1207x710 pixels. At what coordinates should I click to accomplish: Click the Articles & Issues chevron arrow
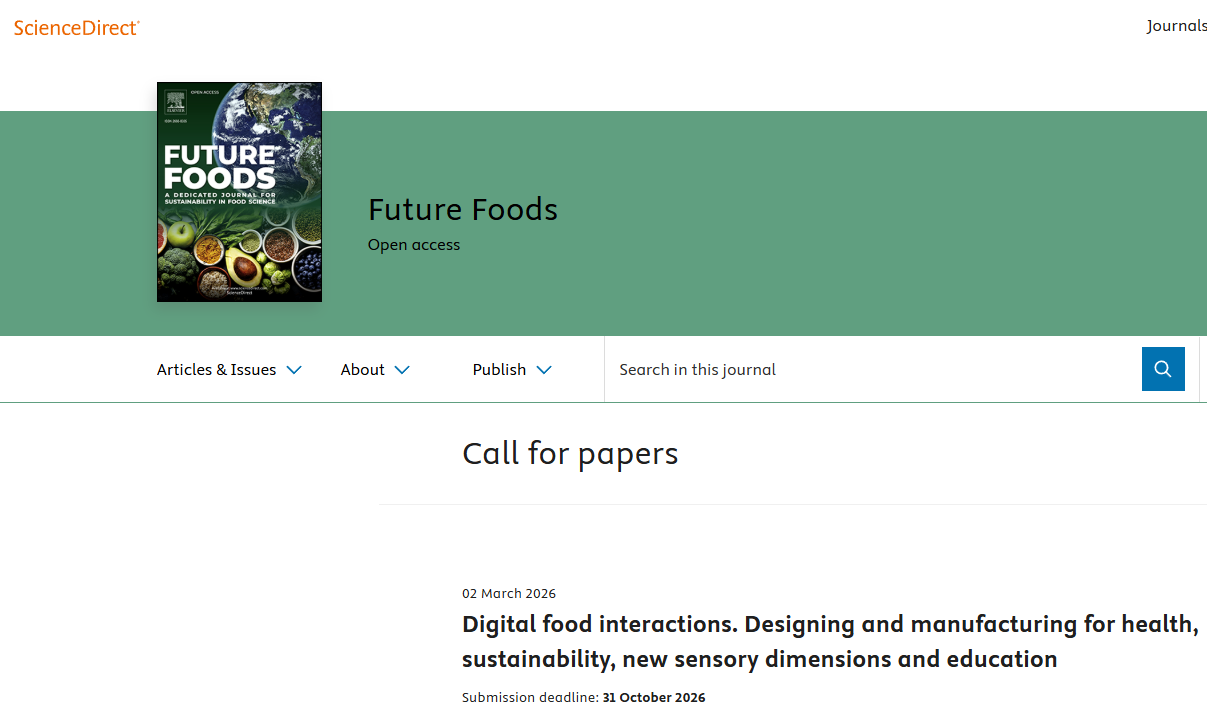tap(293, 369)
